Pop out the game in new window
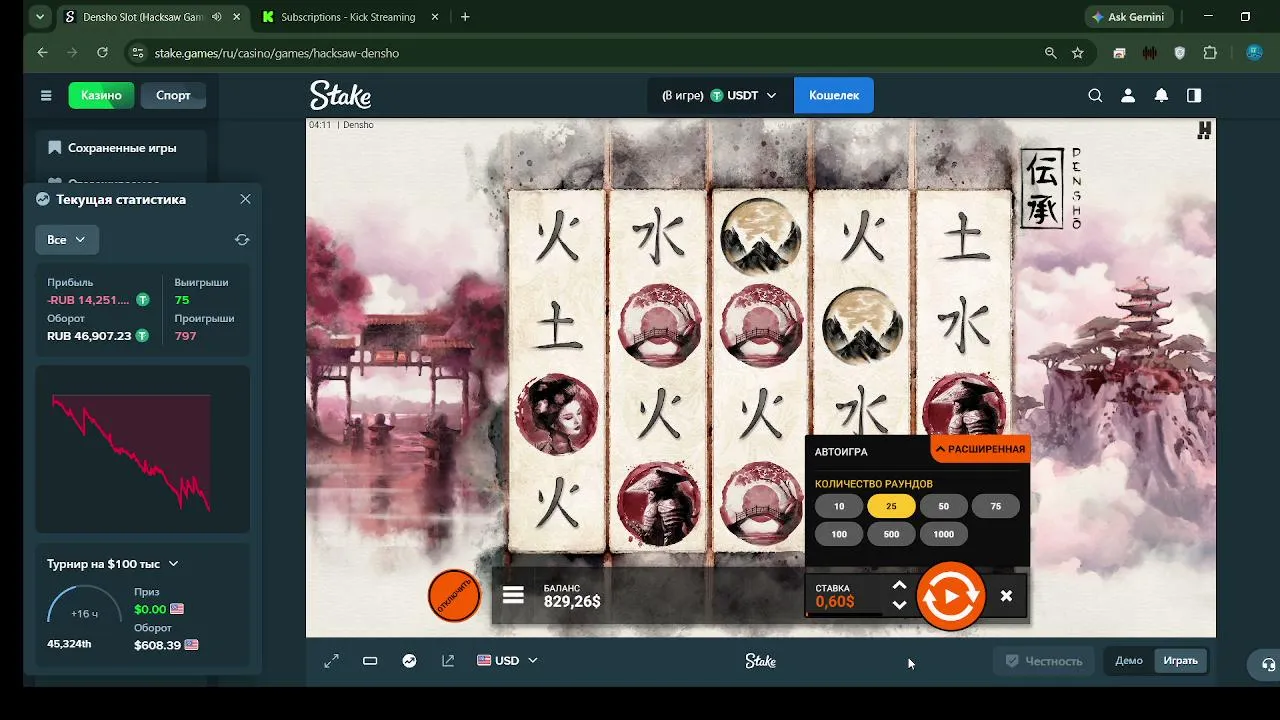Viewport: 1280px width, 720px height. (448, 661)
